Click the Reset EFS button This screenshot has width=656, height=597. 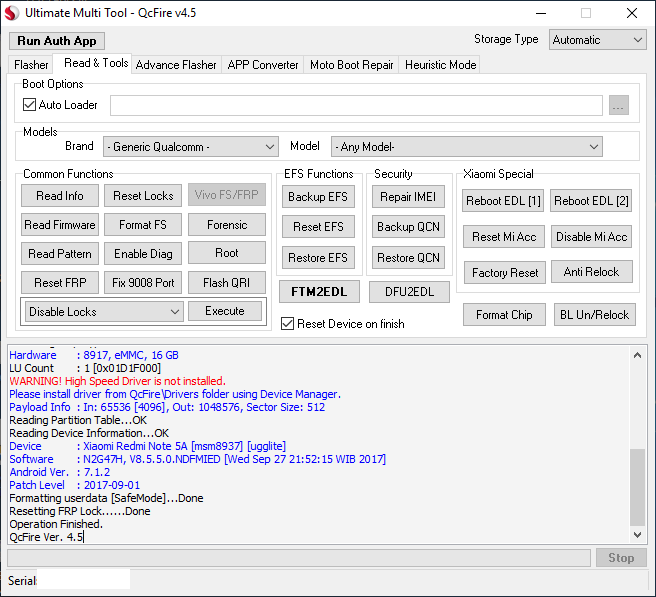tap(318, 227)
